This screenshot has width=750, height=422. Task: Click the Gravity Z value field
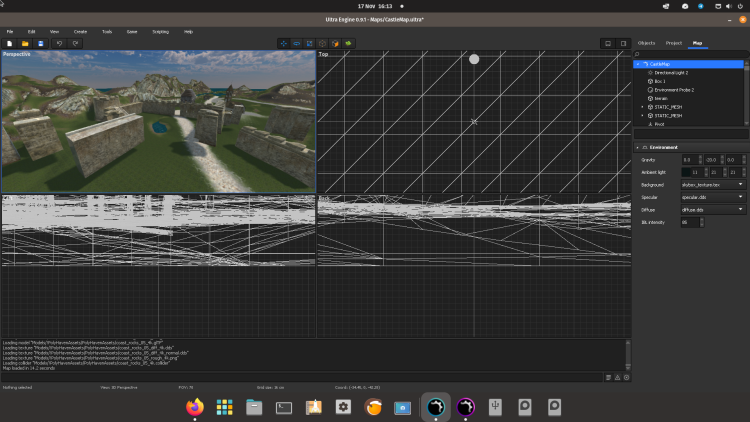[x=733, y=160]
